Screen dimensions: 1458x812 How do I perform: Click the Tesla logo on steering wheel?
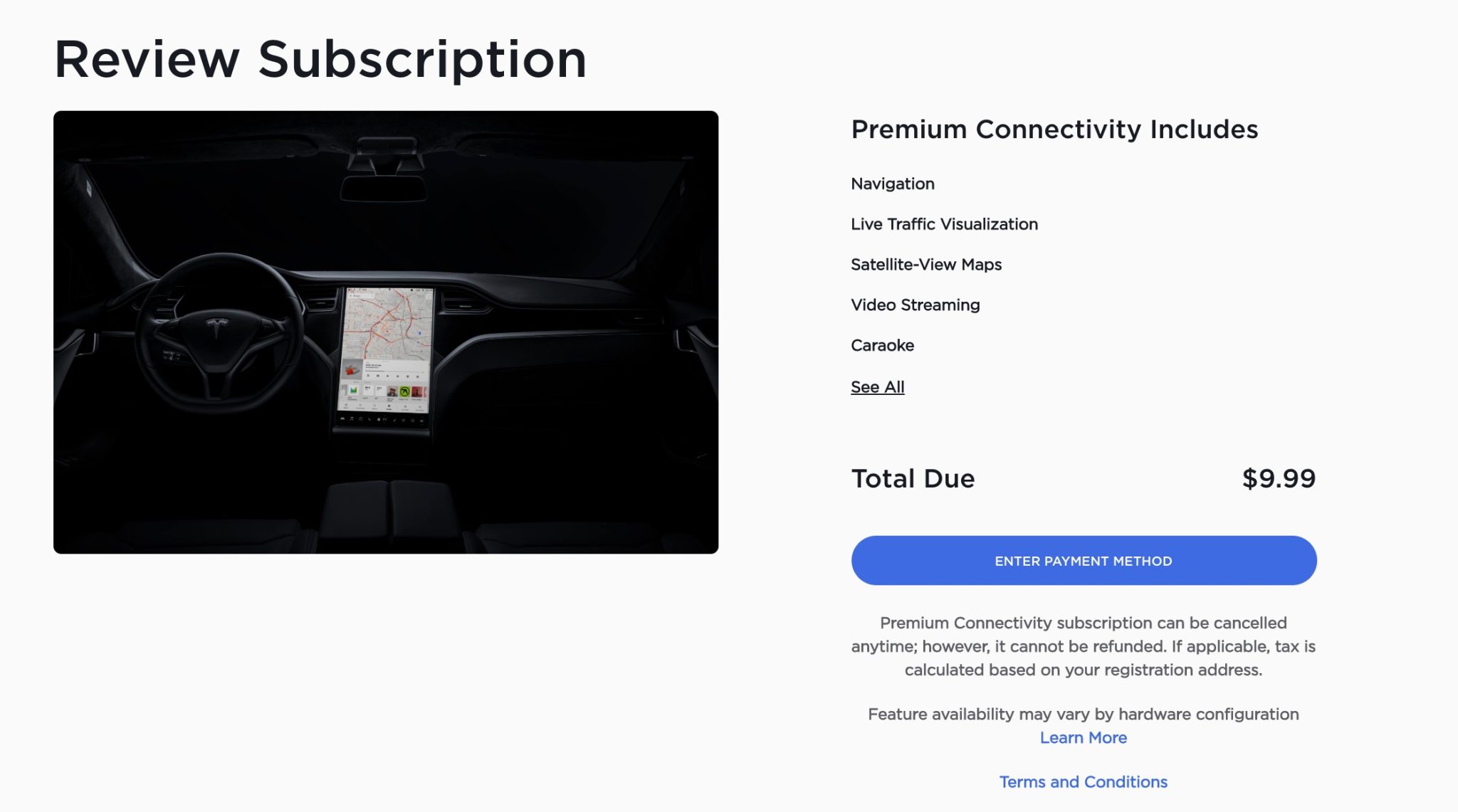point(216,327)
